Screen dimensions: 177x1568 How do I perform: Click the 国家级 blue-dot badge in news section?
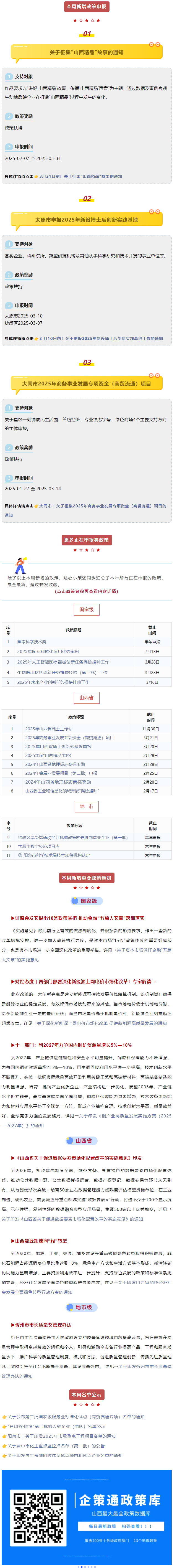pyautogui.click(x=86, y=900)
